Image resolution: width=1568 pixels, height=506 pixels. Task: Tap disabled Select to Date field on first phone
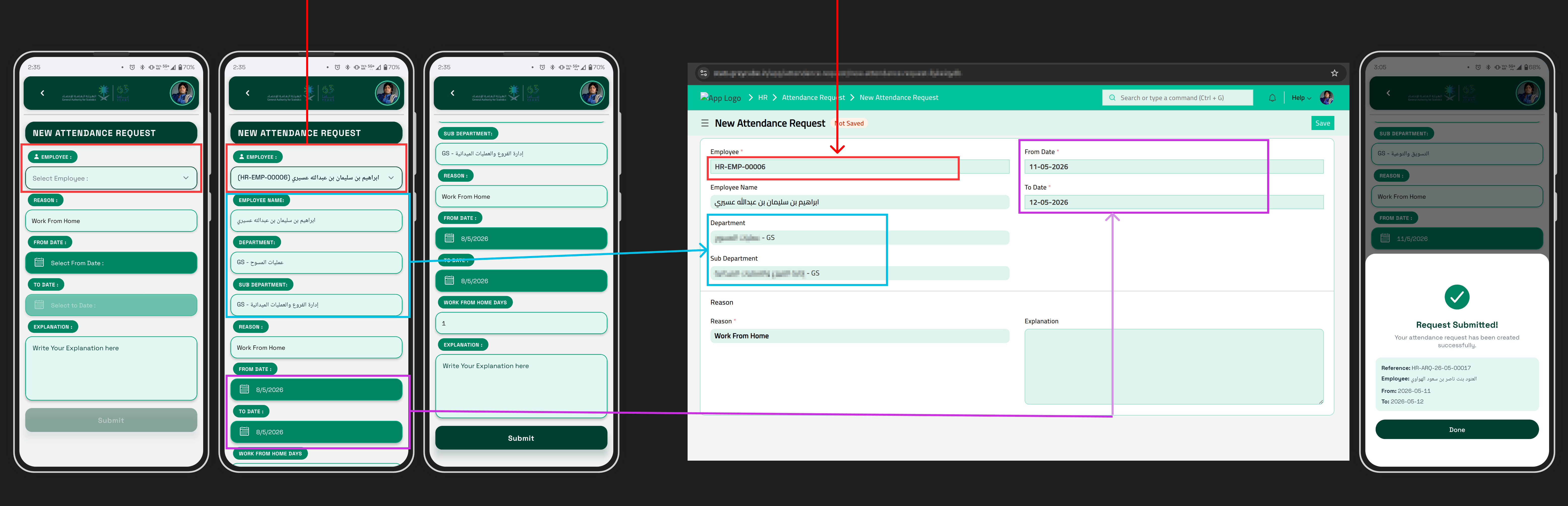[x=111, y=305]
